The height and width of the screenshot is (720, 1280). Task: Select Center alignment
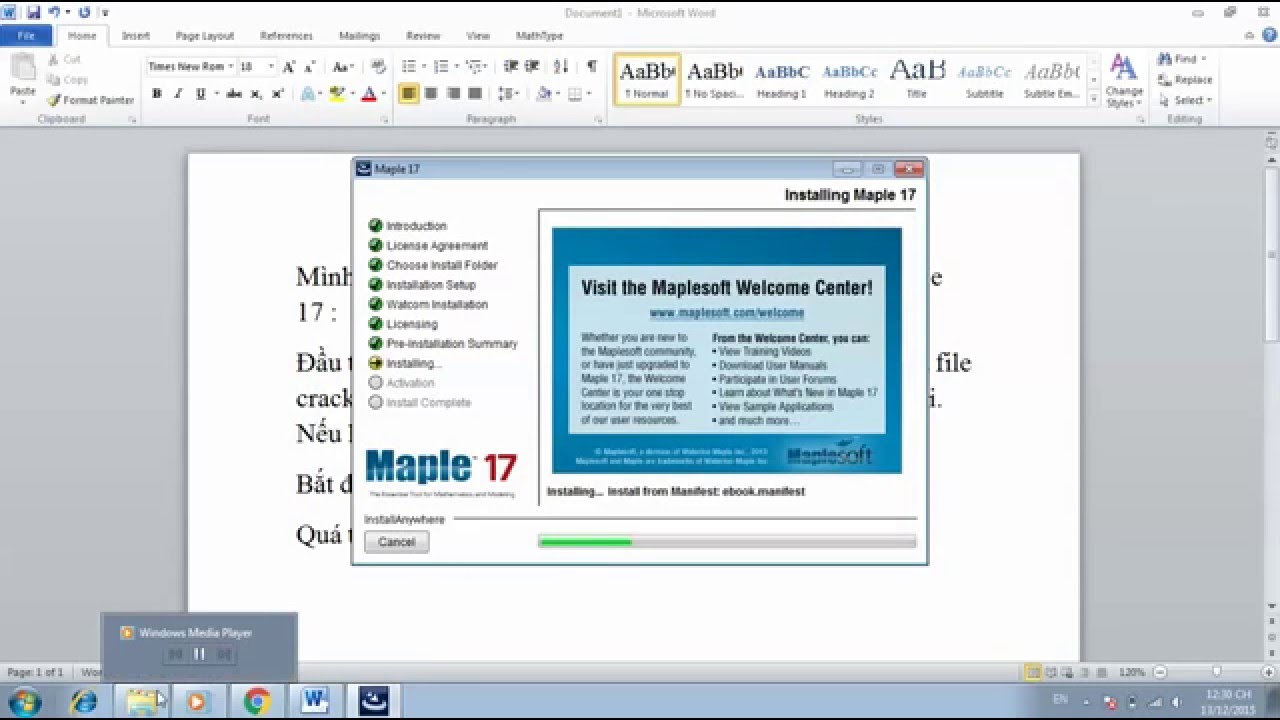pyautogui.click(x=431, y=93)
